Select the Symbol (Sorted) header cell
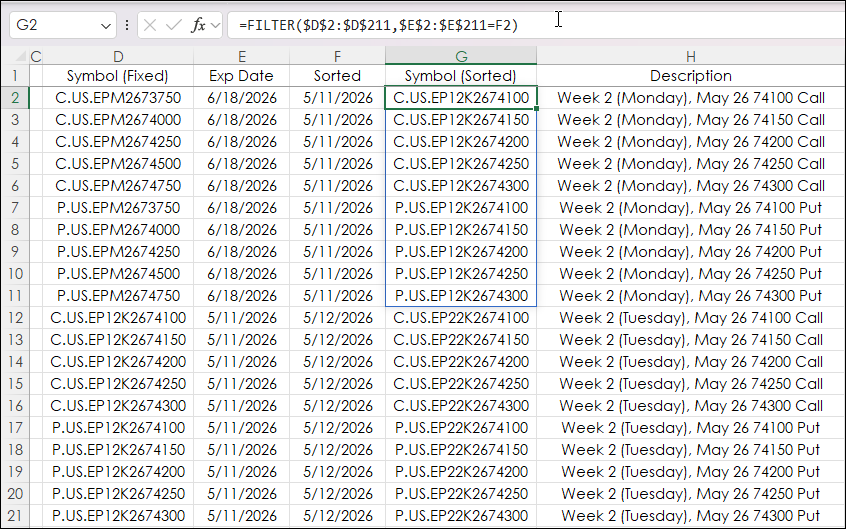This screenshot has height=529, width=846. (461, 76)
